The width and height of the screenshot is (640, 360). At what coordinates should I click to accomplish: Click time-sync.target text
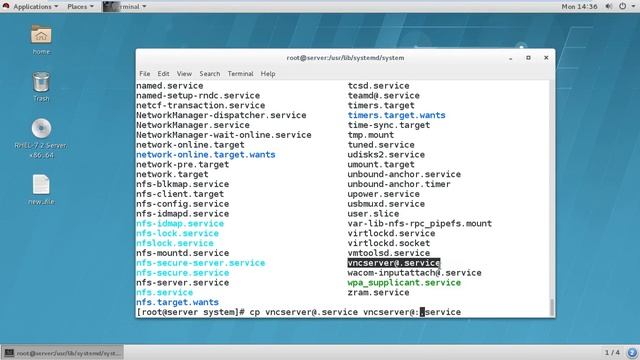point(389,125)
